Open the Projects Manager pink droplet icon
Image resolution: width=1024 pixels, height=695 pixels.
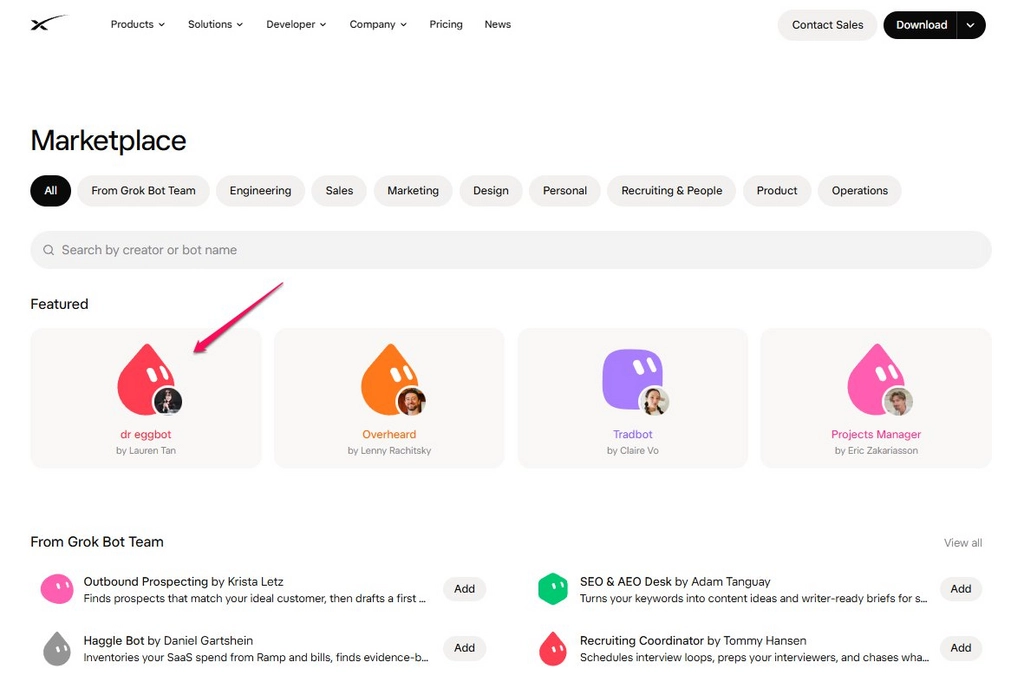[875, 379]
